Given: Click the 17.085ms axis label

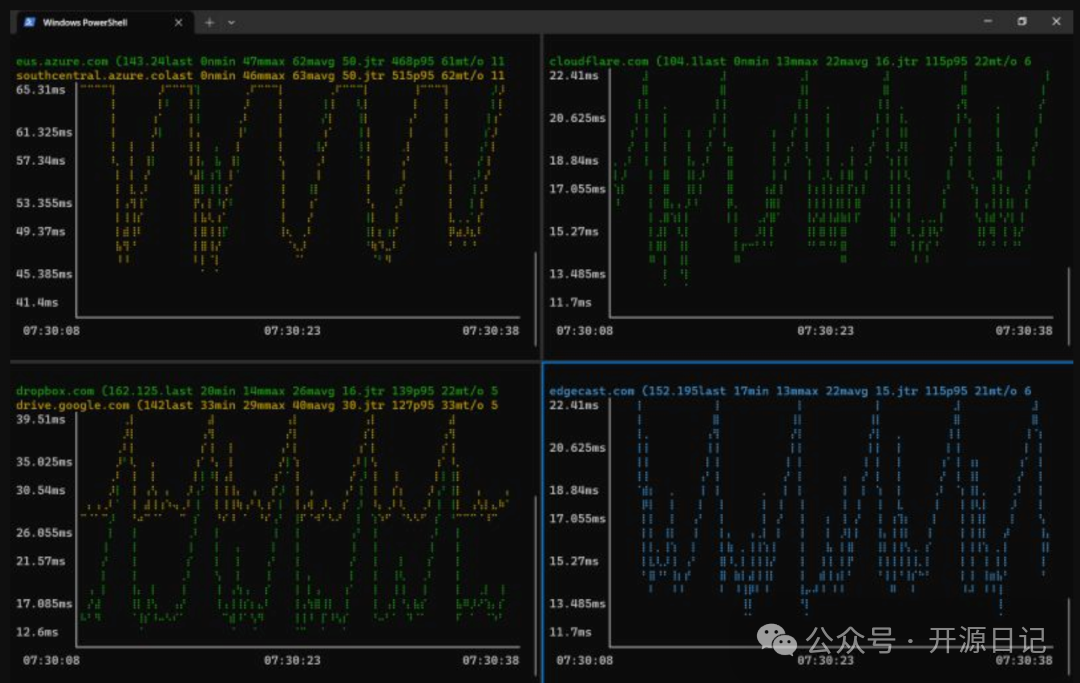Looking at the screenshot, I should [44, 604].
